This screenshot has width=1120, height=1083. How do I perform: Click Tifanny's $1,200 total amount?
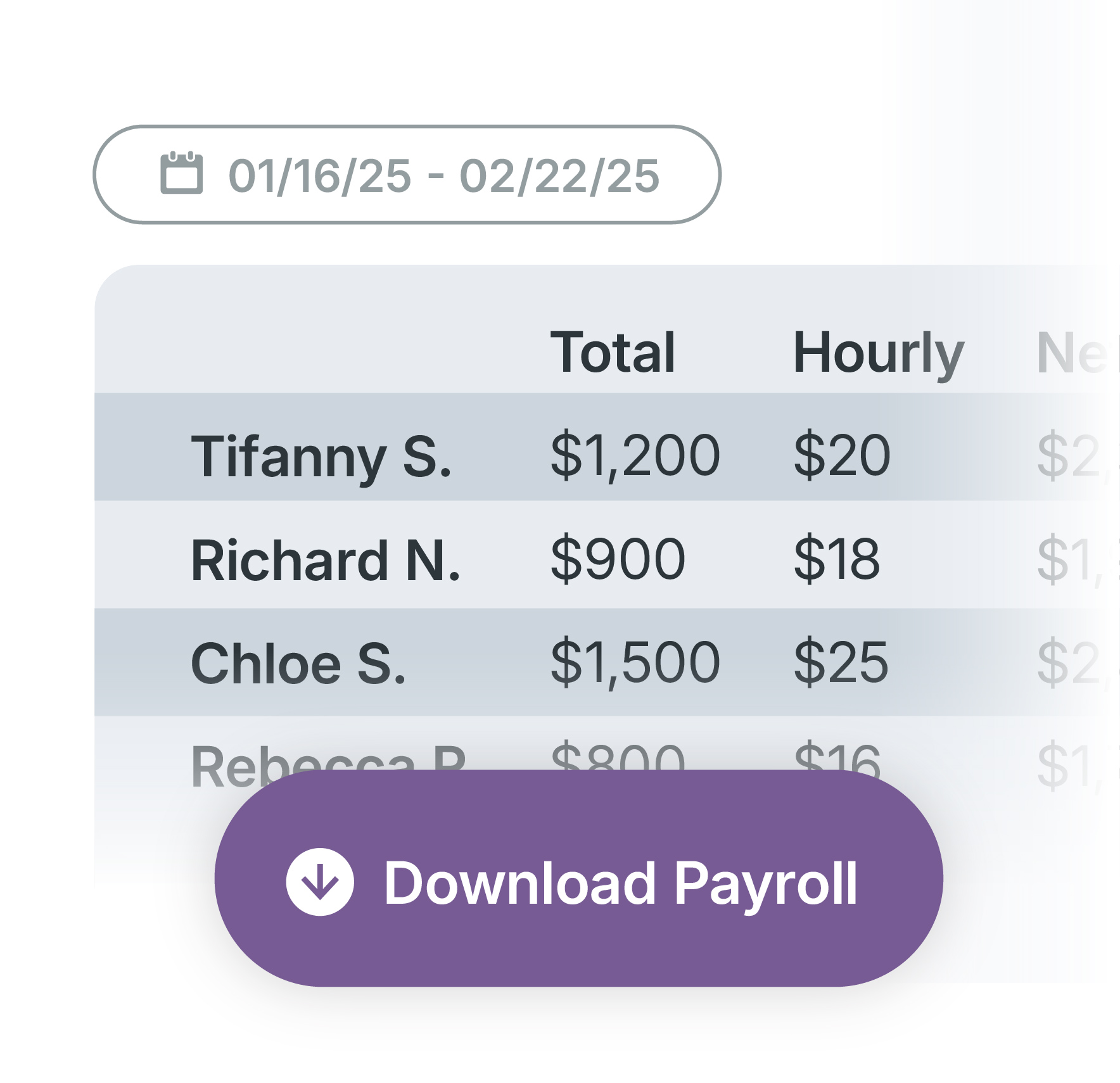635,455
